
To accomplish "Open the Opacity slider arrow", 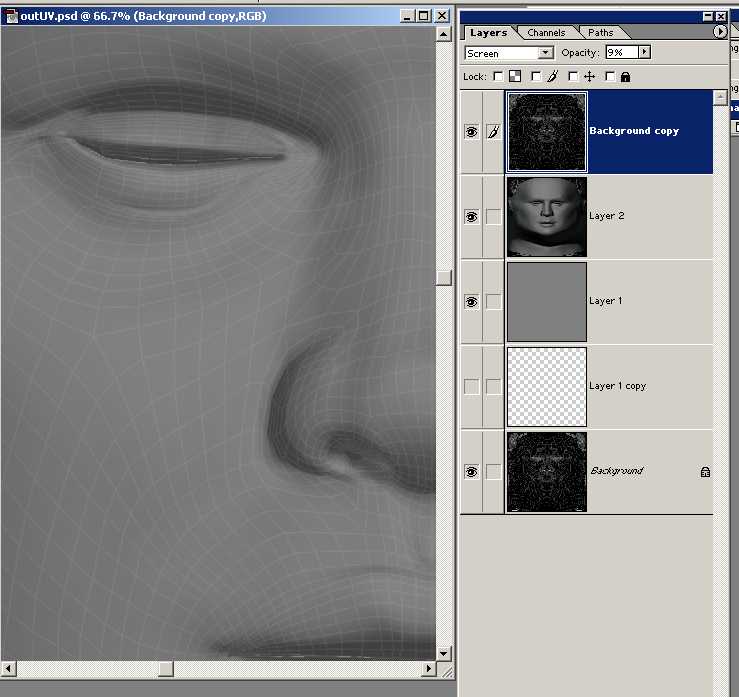I will 644,52.
